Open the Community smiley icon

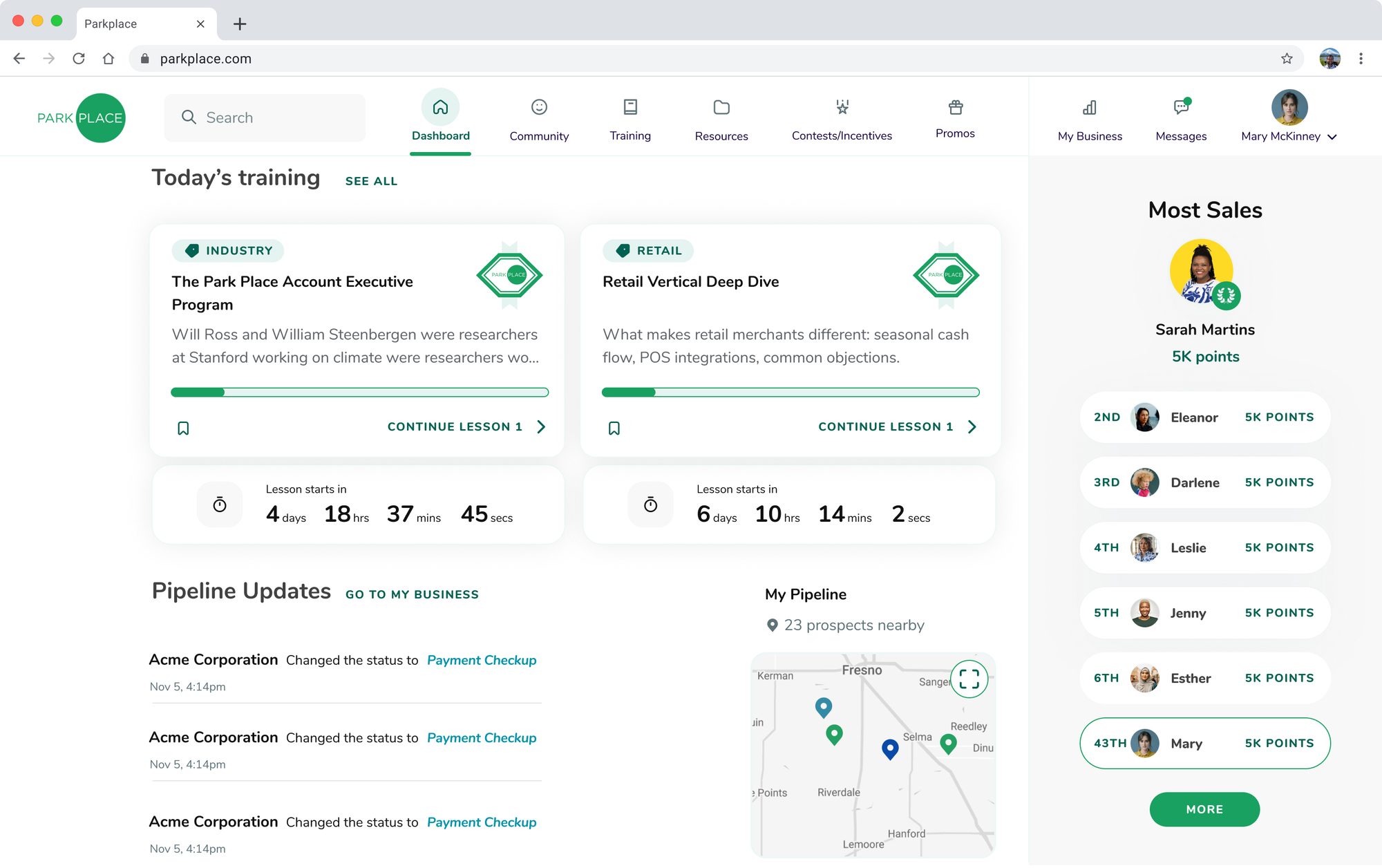539,107
